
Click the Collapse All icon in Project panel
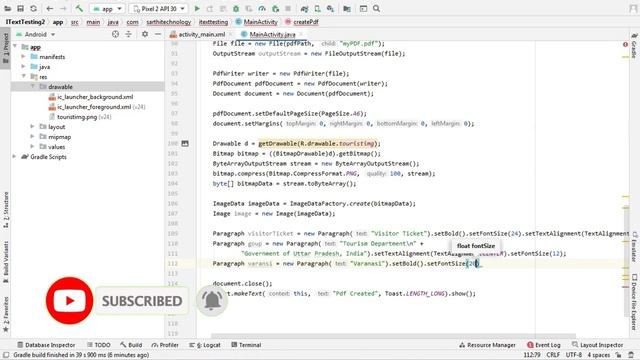[129, 35]
